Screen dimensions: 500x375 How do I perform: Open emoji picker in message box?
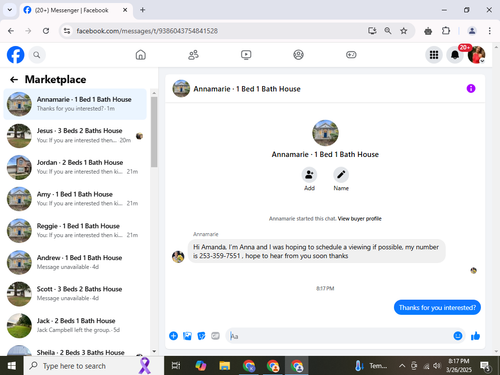point(458,336)
